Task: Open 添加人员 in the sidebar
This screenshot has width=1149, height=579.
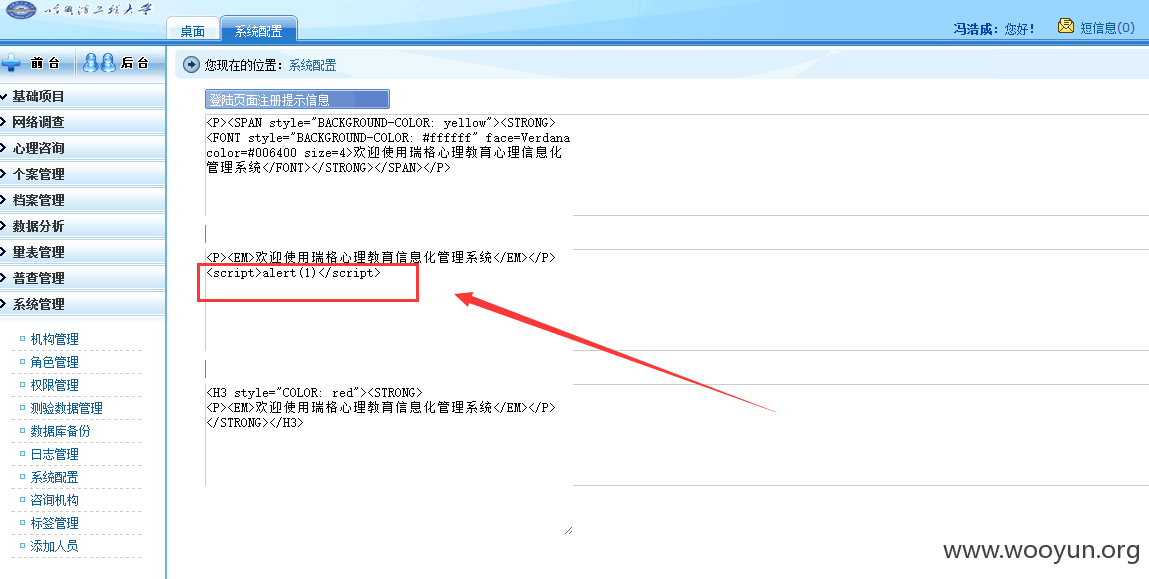Action: 54,546
